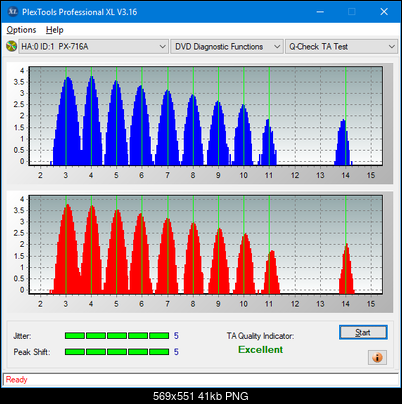Screen dimensions: 402x404
Task: Click the Jitter score value 5
Action: click(x=176, y=336)
